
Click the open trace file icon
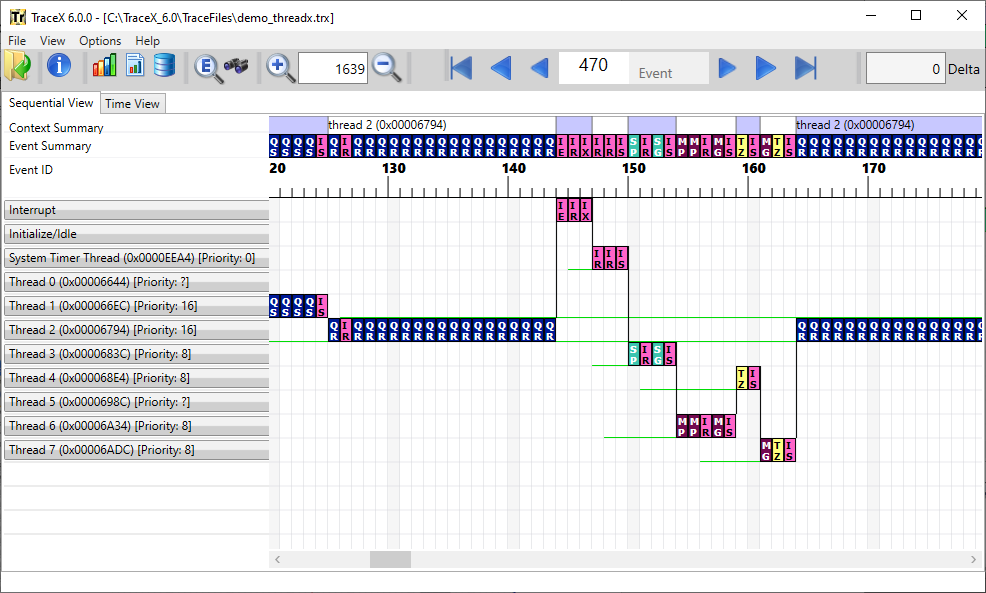coord(18,67)
